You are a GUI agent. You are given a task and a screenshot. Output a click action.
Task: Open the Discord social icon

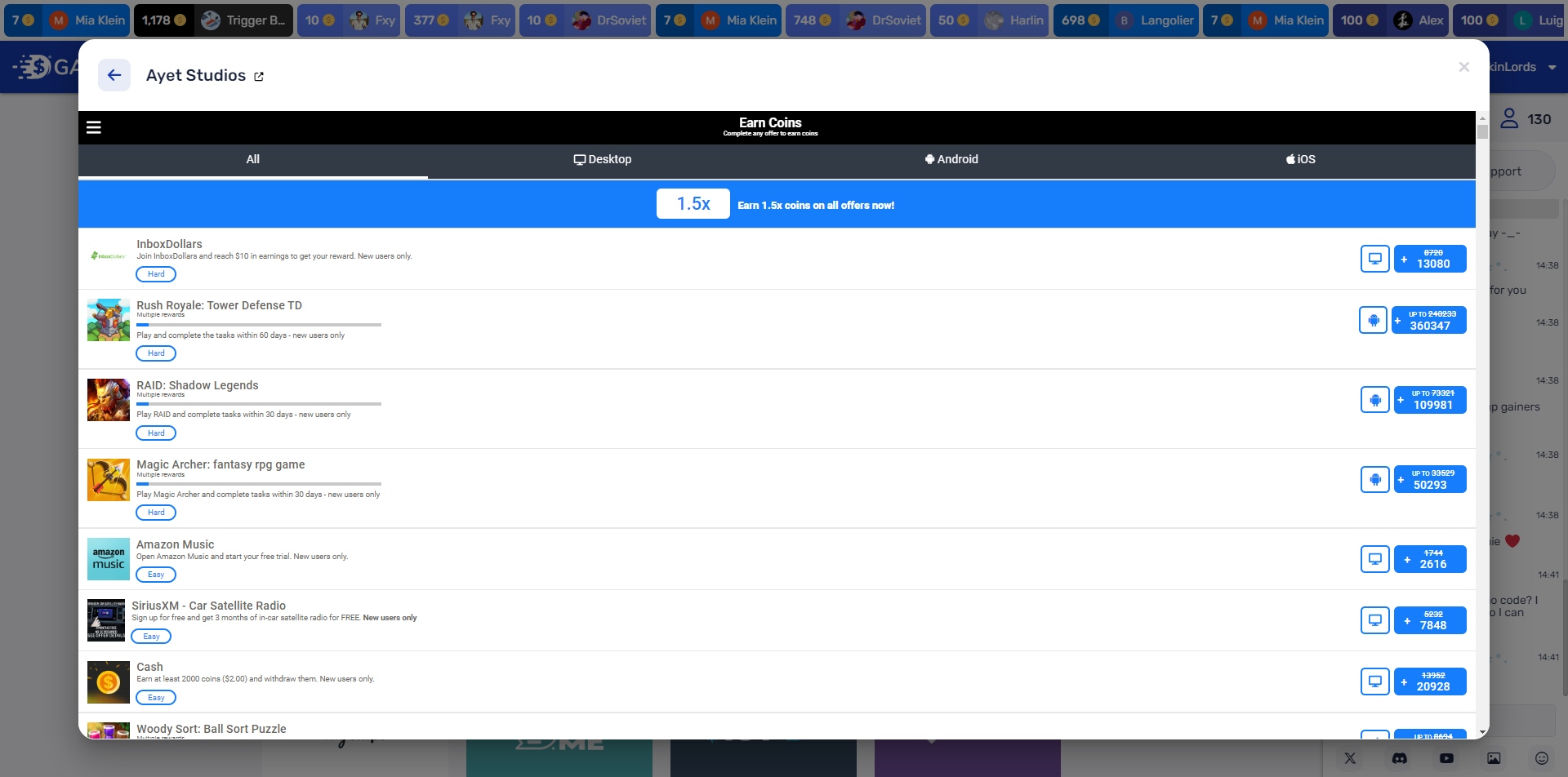click(x=1399, y=758)
